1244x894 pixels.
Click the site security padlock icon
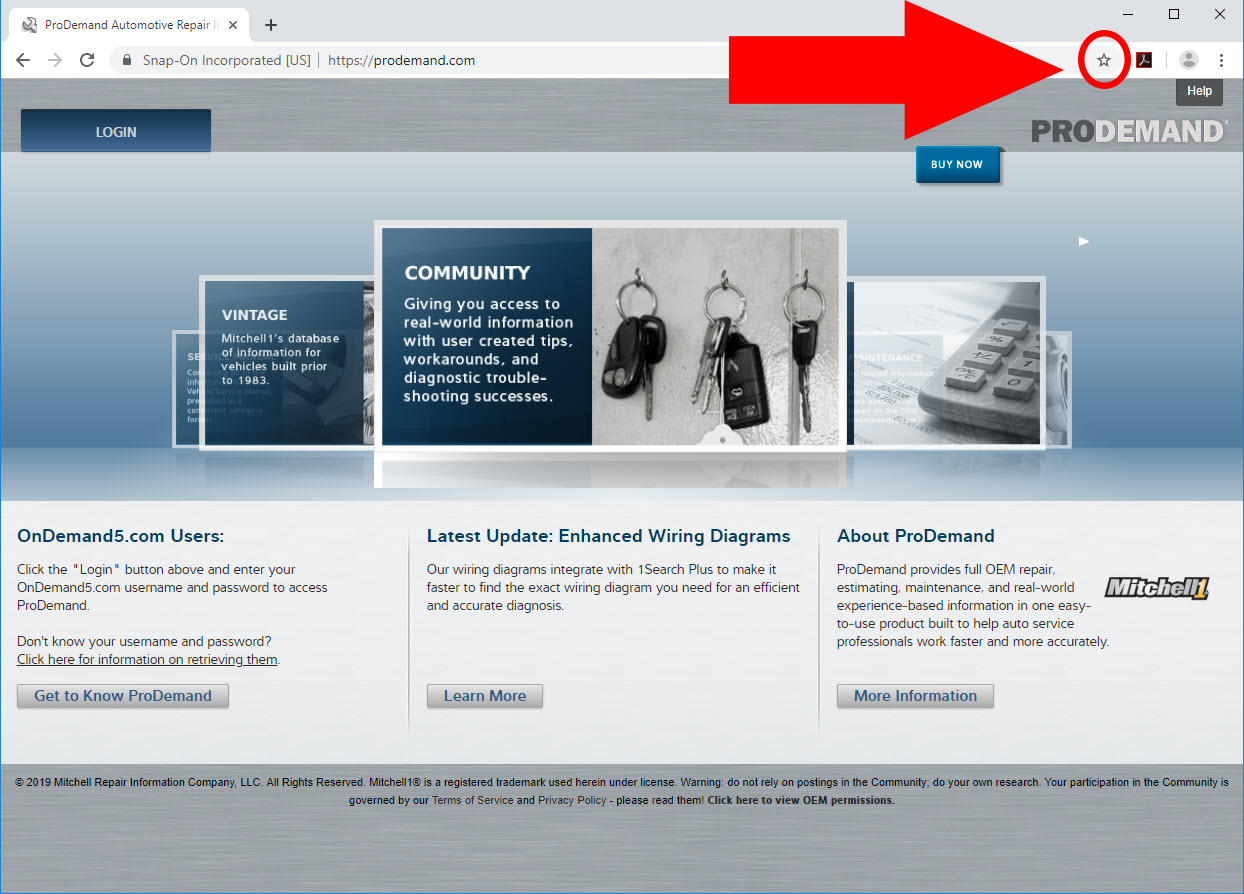(126, 60)
